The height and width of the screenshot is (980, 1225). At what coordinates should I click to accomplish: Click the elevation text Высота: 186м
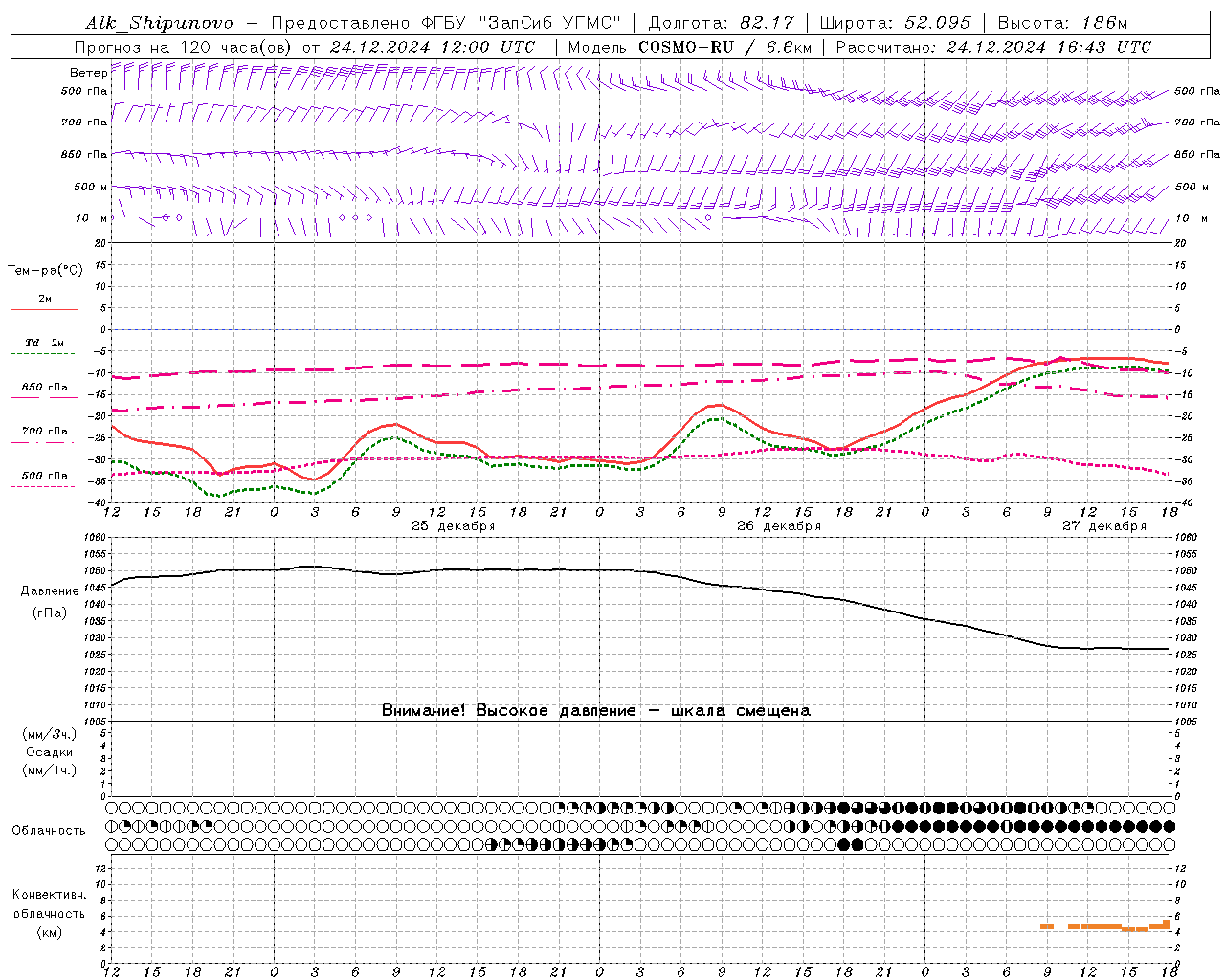click(1062, 23)
